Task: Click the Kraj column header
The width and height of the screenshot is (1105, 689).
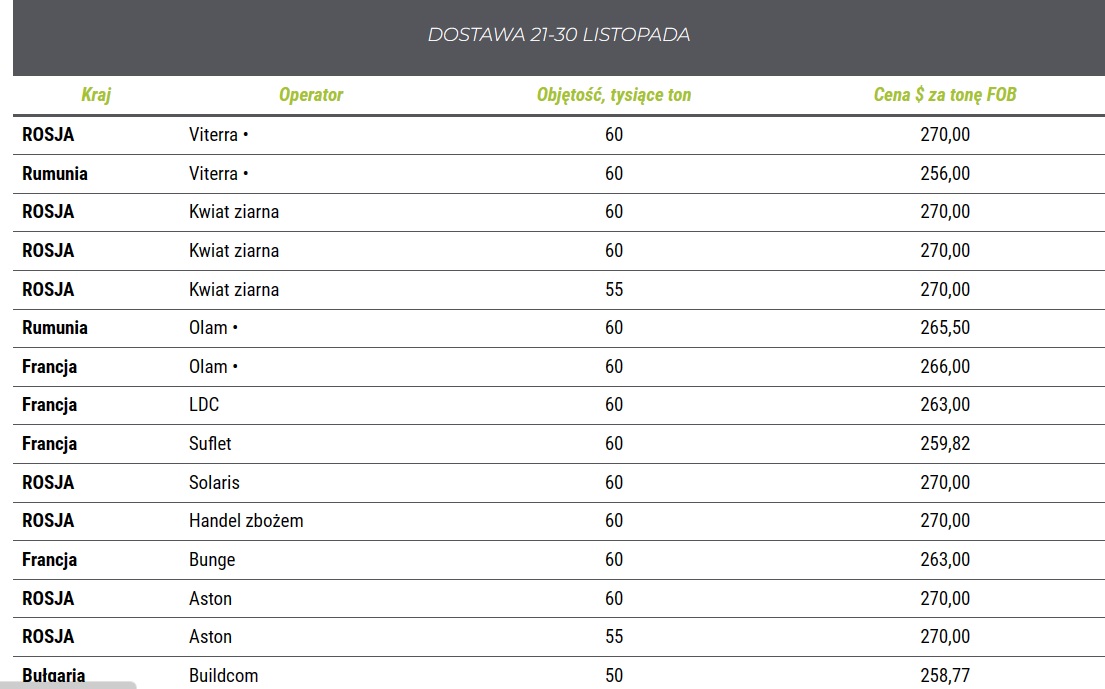Action: pos(96,95)
